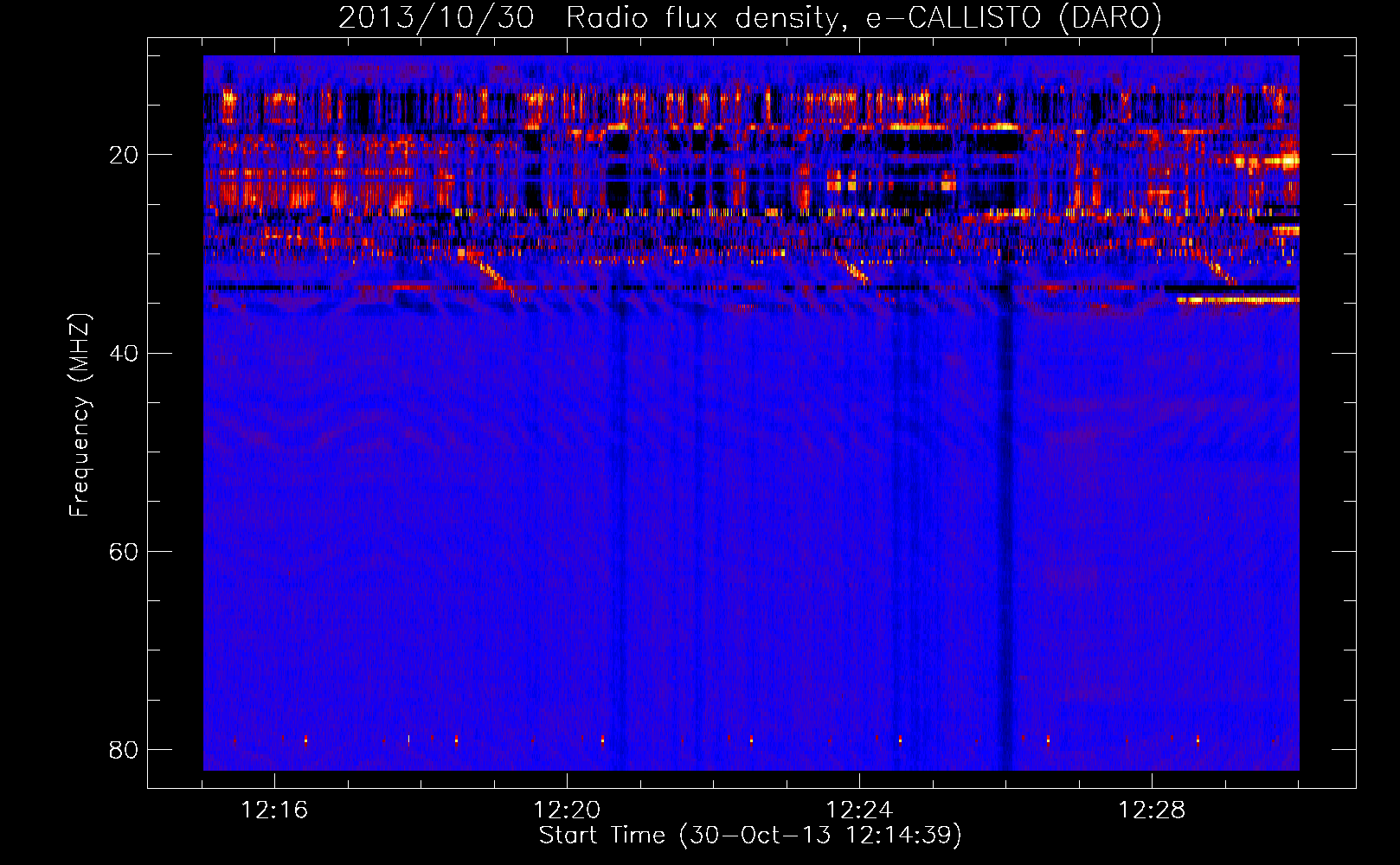
Task: Click the plot title '2013/10/30 Radio flux density, e-CALLISTO (DARO)'
Action: pyautogui.click(x=749, y=17)
